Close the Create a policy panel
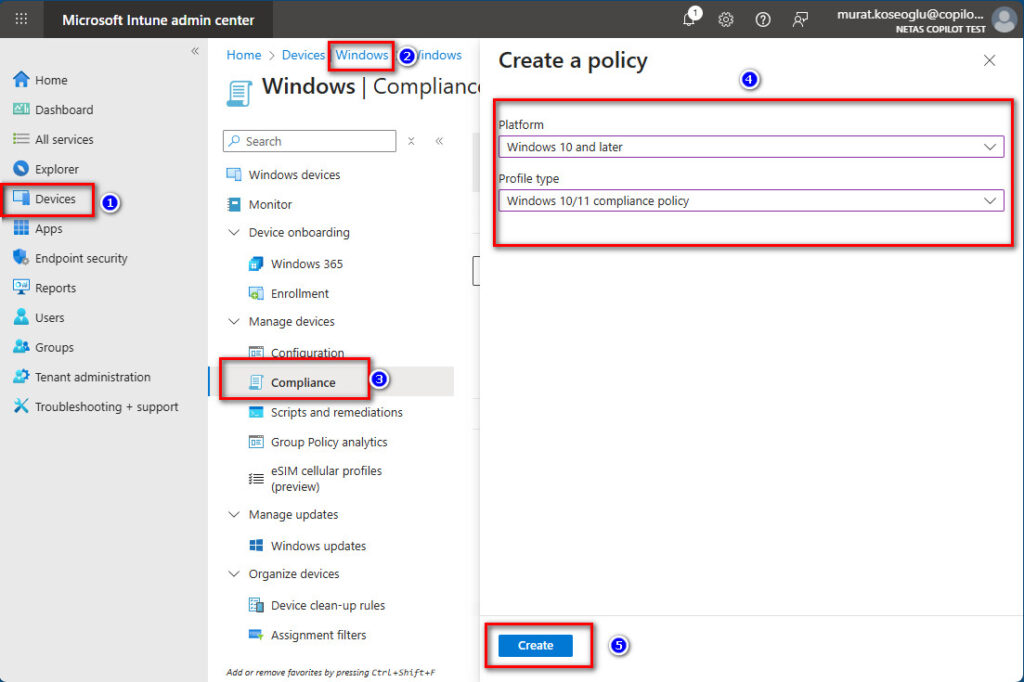1024x682 pixels. (989, 61)
